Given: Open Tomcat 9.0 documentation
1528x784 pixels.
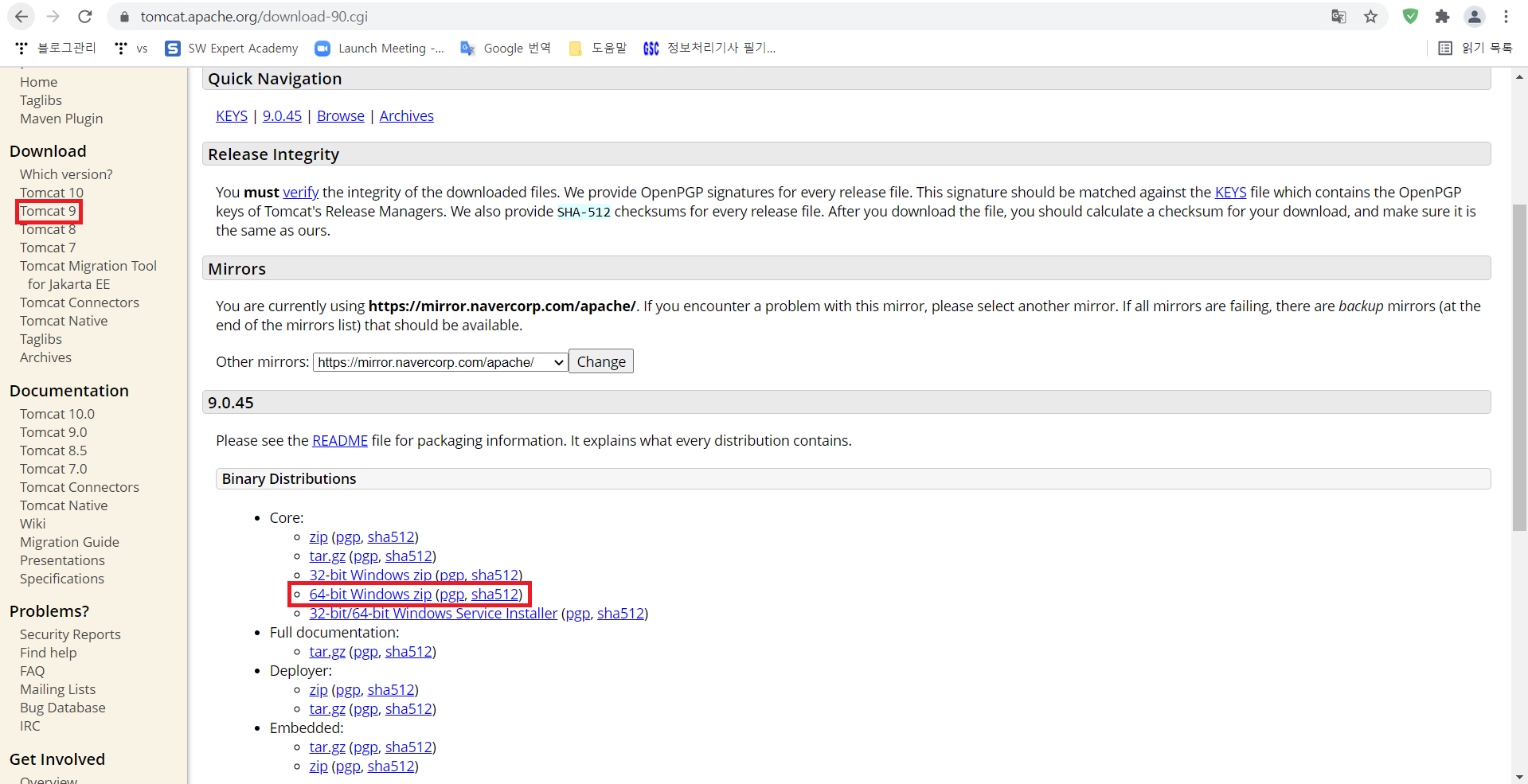Looking at the screenshot, I should [53, 432].
